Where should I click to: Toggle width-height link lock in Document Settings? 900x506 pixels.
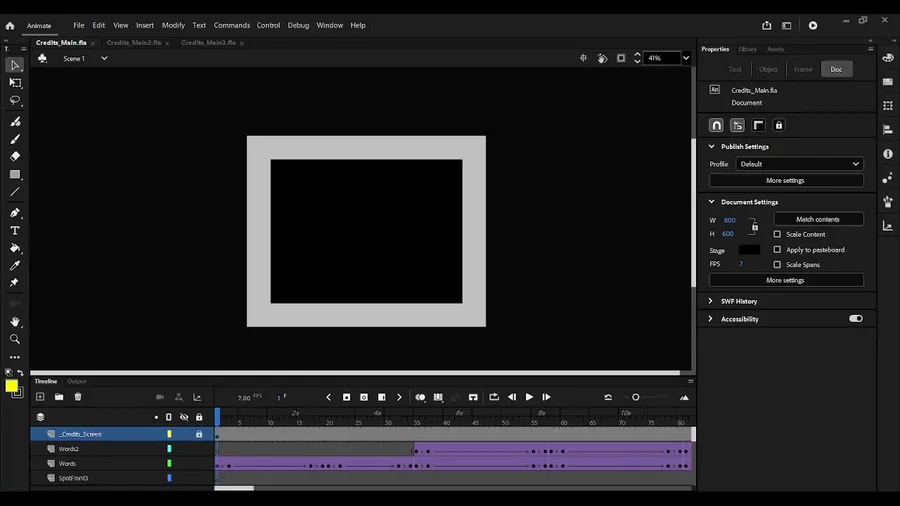pyautogui.click(x=755, y=227)
